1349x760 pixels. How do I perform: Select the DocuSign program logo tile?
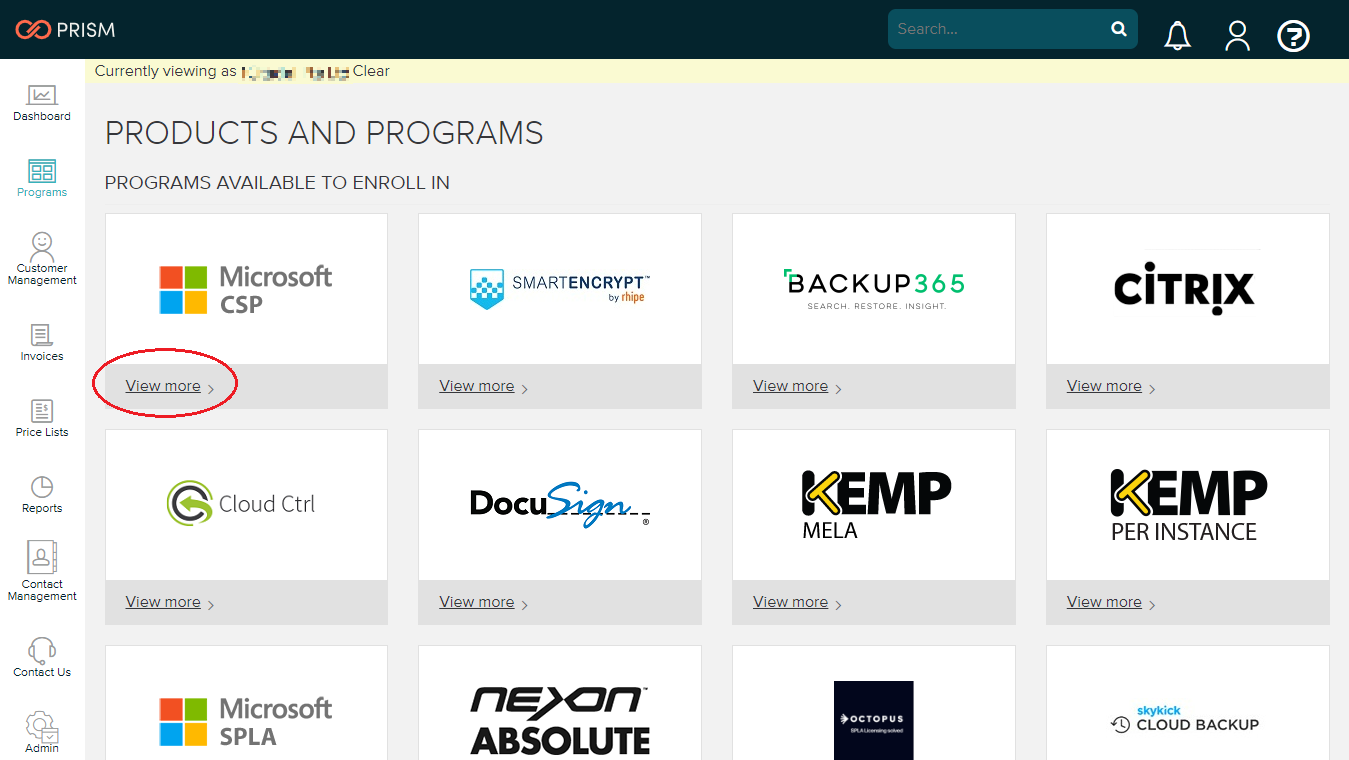559,505
